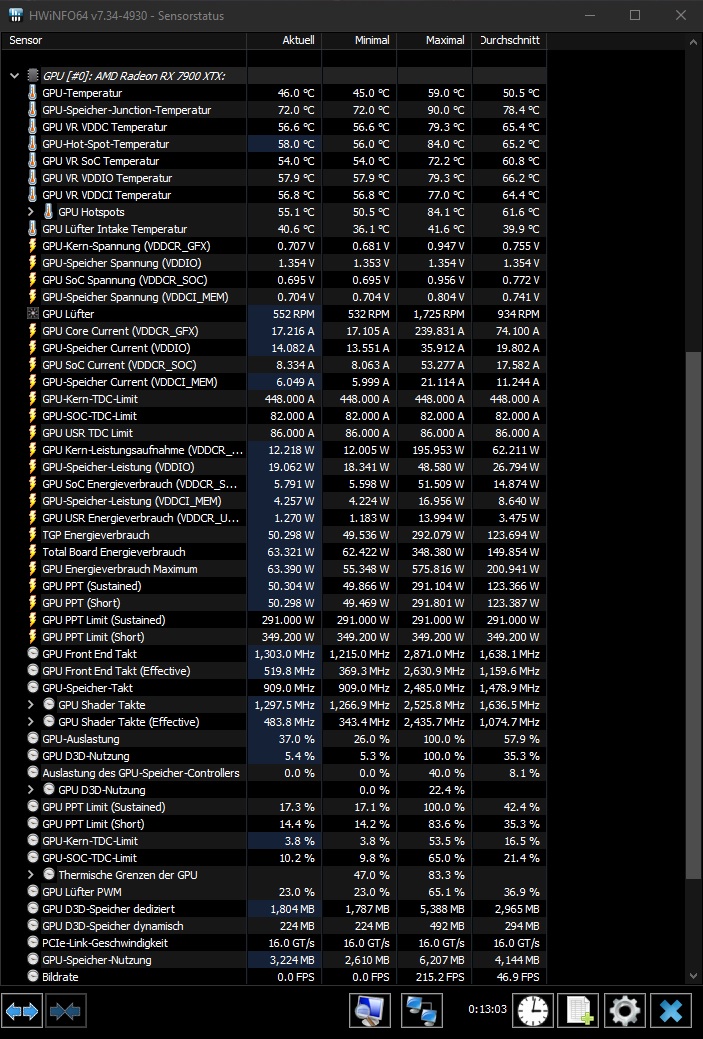Click the collapse columns arrows button
The width and height of the screenshot is (703, 1039).
[x=66, y=1011]
